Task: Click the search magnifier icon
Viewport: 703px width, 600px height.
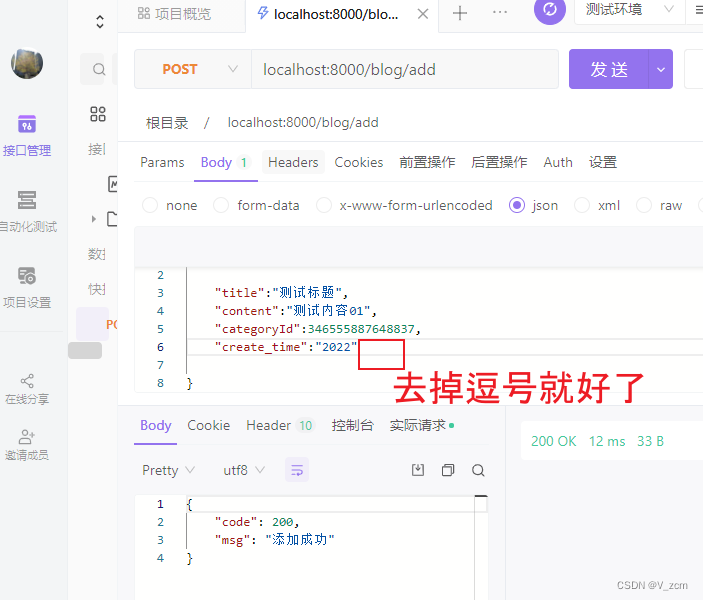Action: [99, 70]
